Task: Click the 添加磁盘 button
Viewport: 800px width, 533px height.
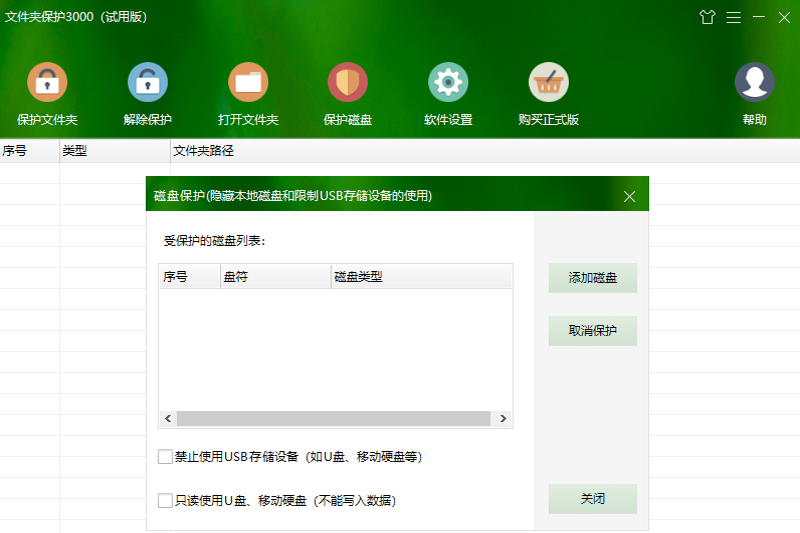Action: click(x=592, y=278)
